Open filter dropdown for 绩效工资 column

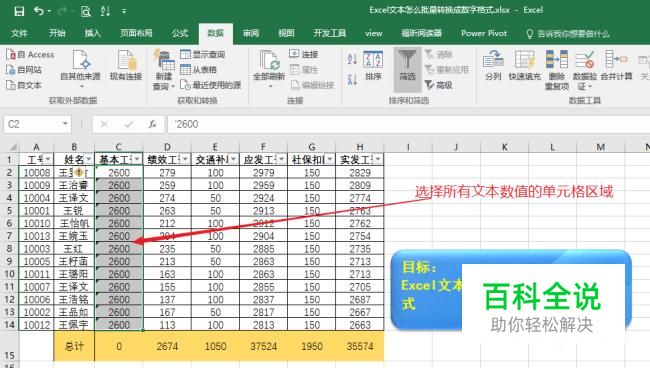point(185,159)
